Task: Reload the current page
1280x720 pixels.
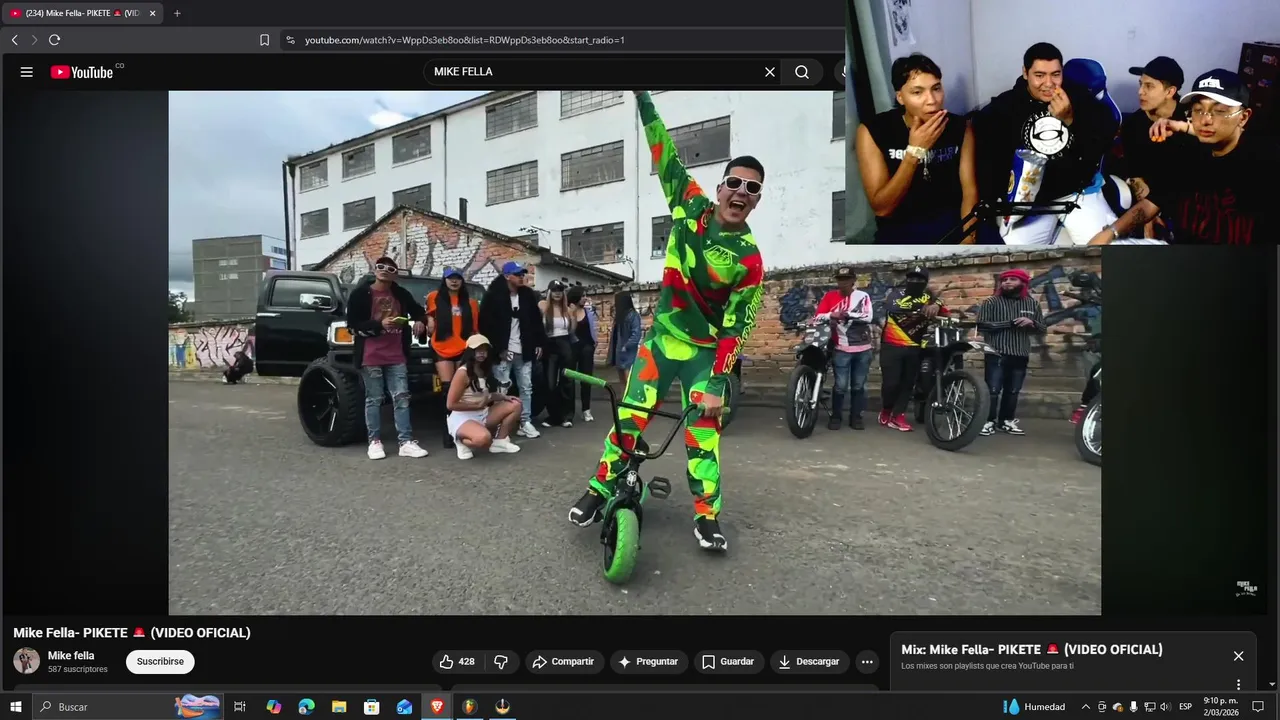Action: (x=54, y=40)
